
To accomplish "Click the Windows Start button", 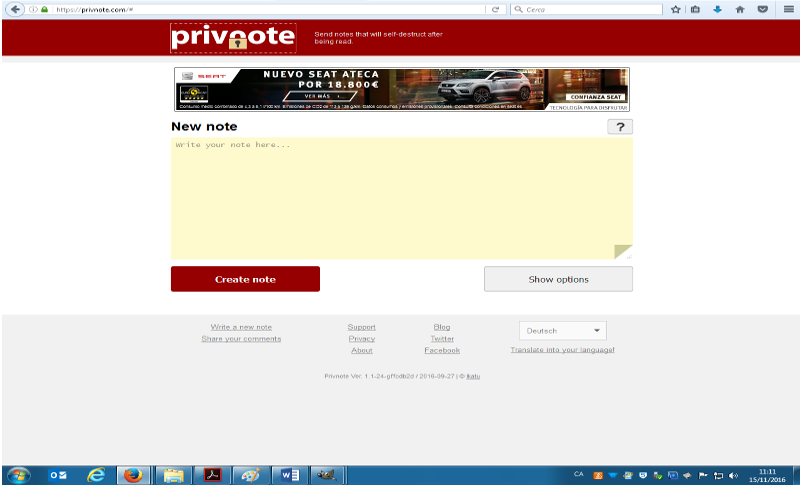I will (x=19, y=475).
